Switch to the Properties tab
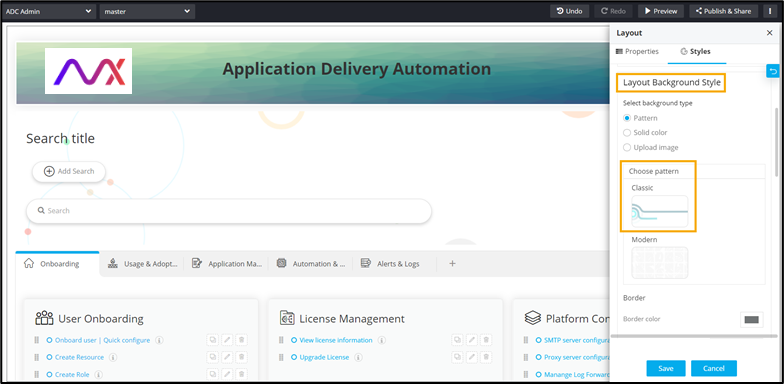784x384 pixels. point(638,52)
